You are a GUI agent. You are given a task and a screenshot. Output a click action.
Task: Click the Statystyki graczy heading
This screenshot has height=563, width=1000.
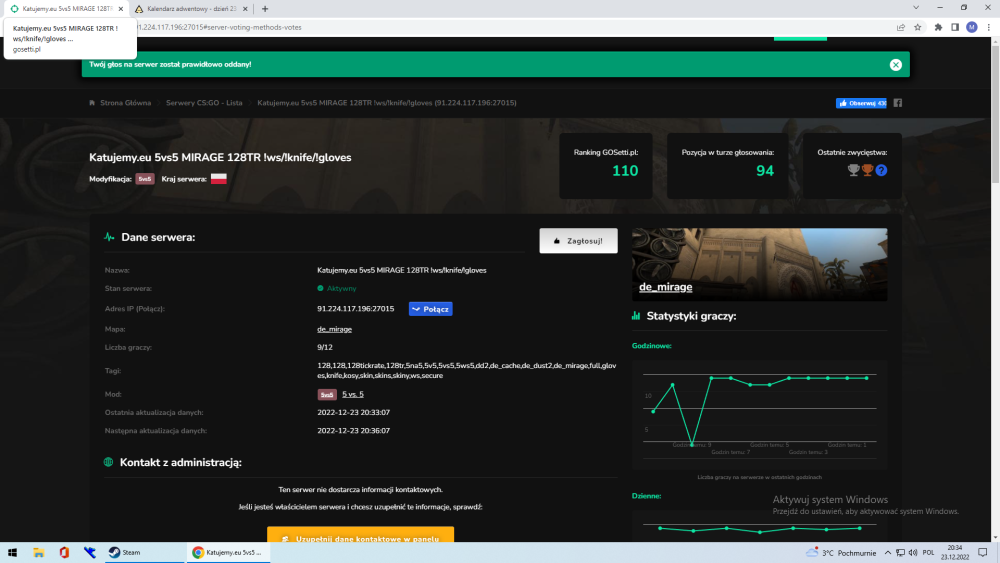tap(691, 316)
